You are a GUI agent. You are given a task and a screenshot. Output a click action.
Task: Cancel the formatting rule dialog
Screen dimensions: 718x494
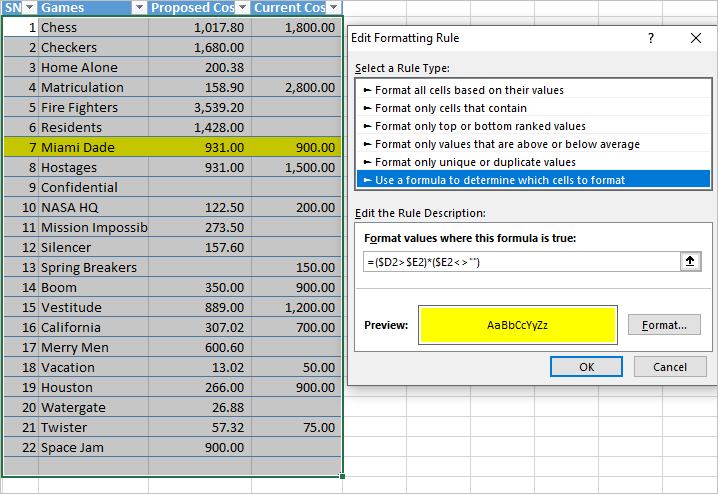[669, 367]
